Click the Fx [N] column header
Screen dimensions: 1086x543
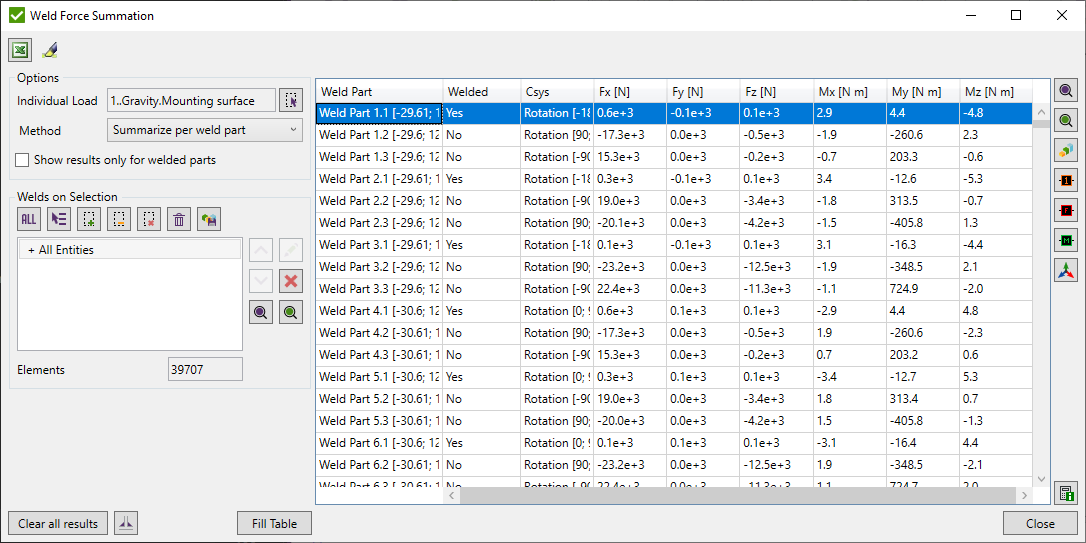click(x=629, y=91)
